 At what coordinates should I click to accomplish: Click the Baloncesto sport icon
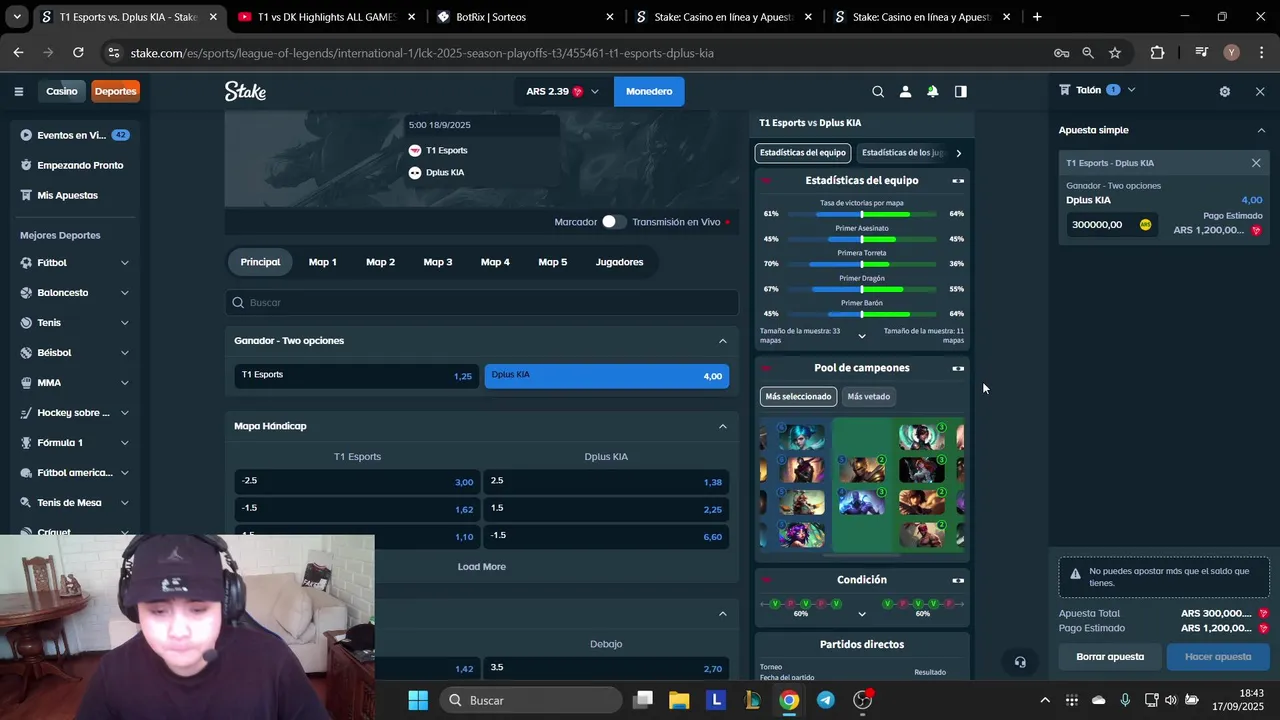click(x=27, y=292)
